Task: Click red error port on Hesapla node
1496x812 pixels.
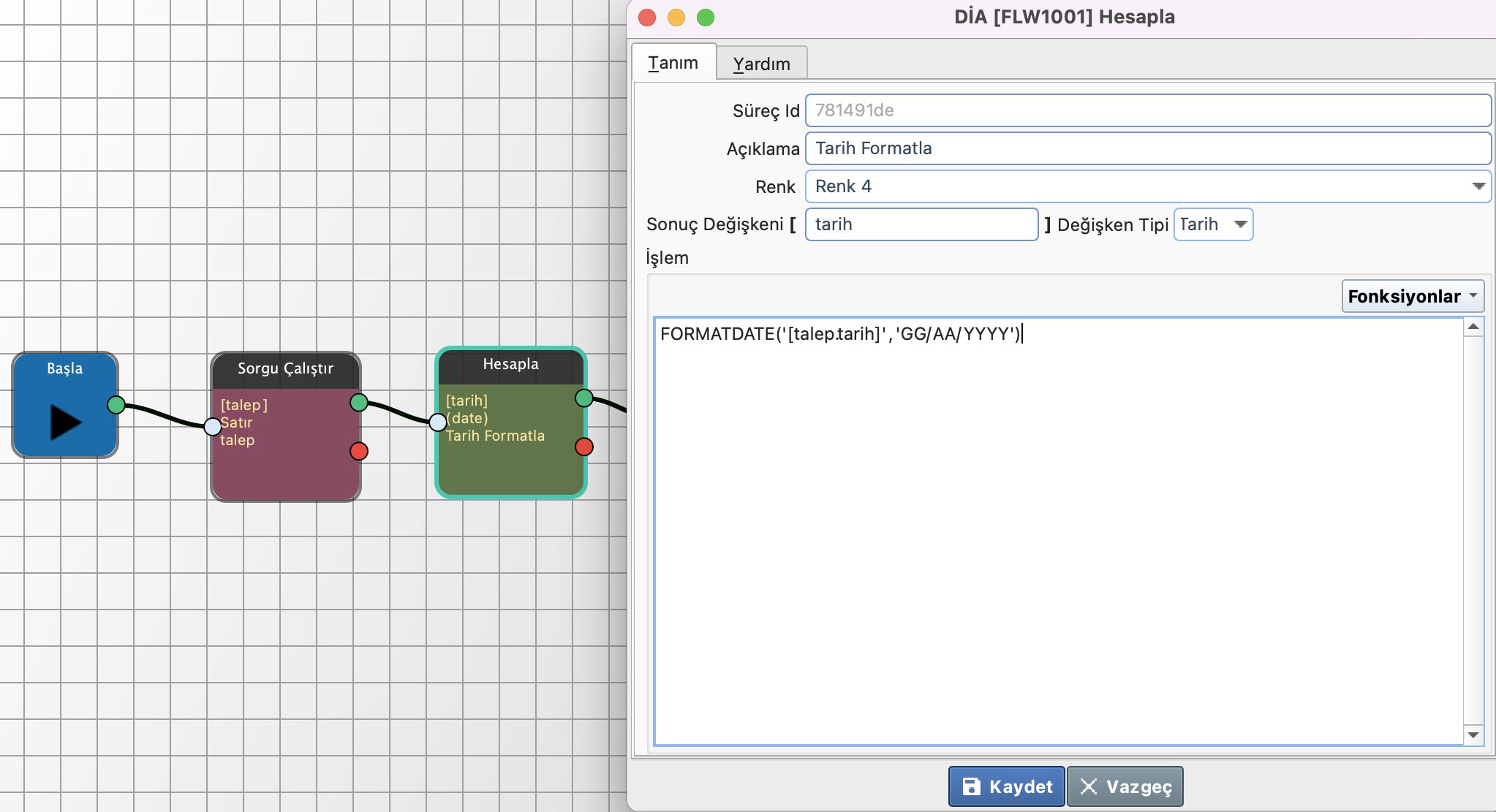Action: pyautogui.click(x=583, y=447)
